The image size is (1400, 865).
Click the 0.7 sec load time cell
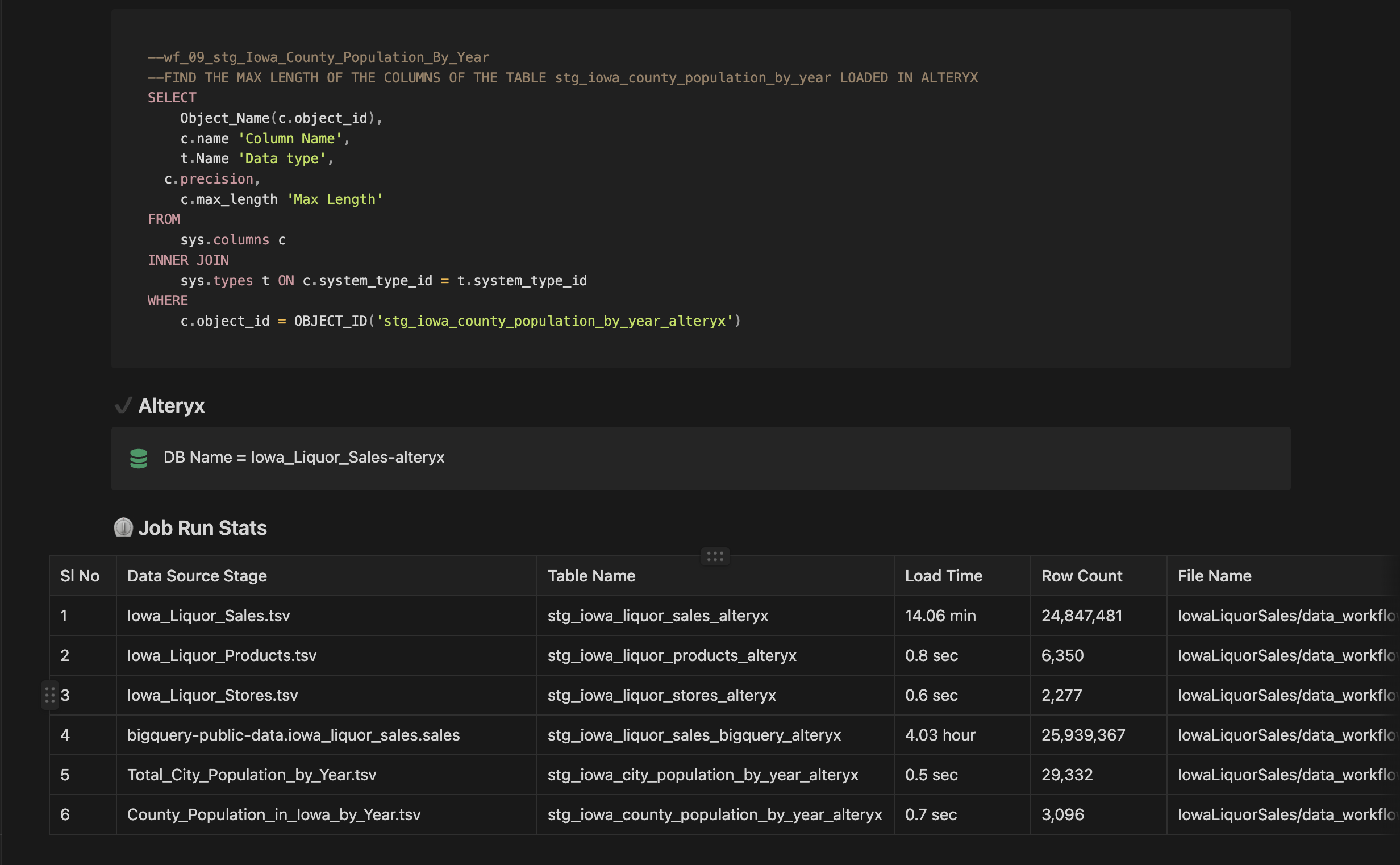[x=963, y=814]
